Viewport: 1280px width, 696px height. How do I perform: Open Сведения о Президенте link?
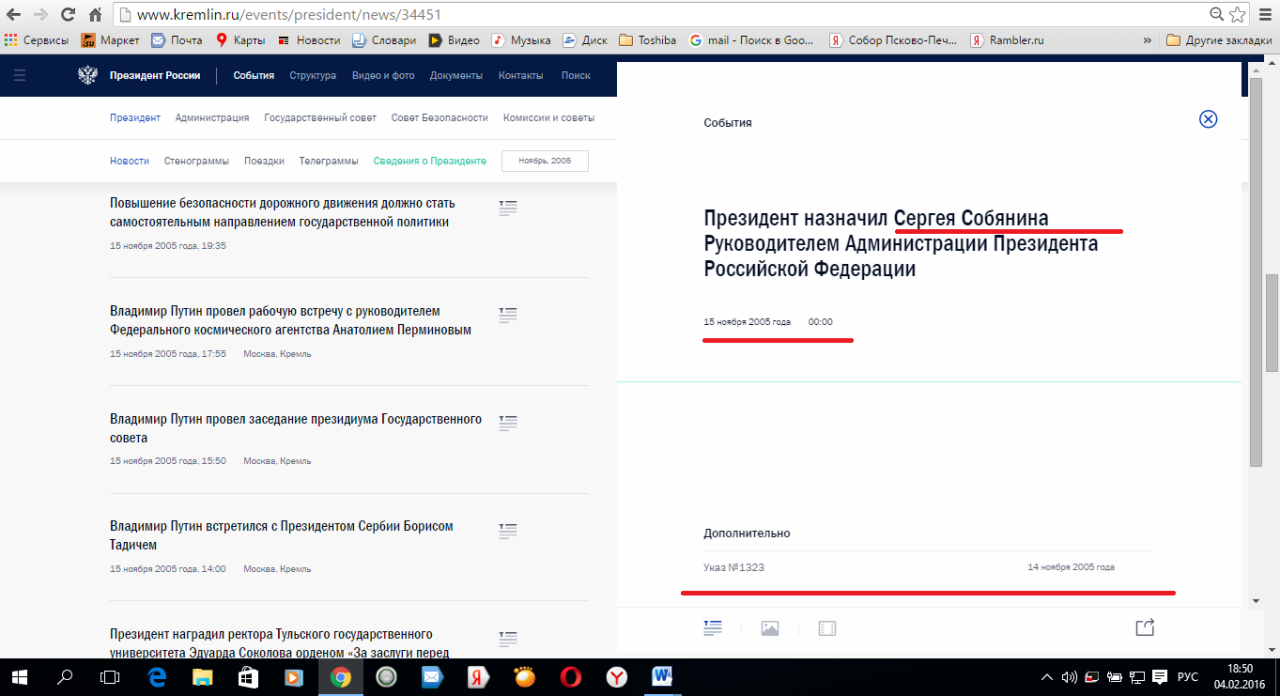tap(430, 160)
